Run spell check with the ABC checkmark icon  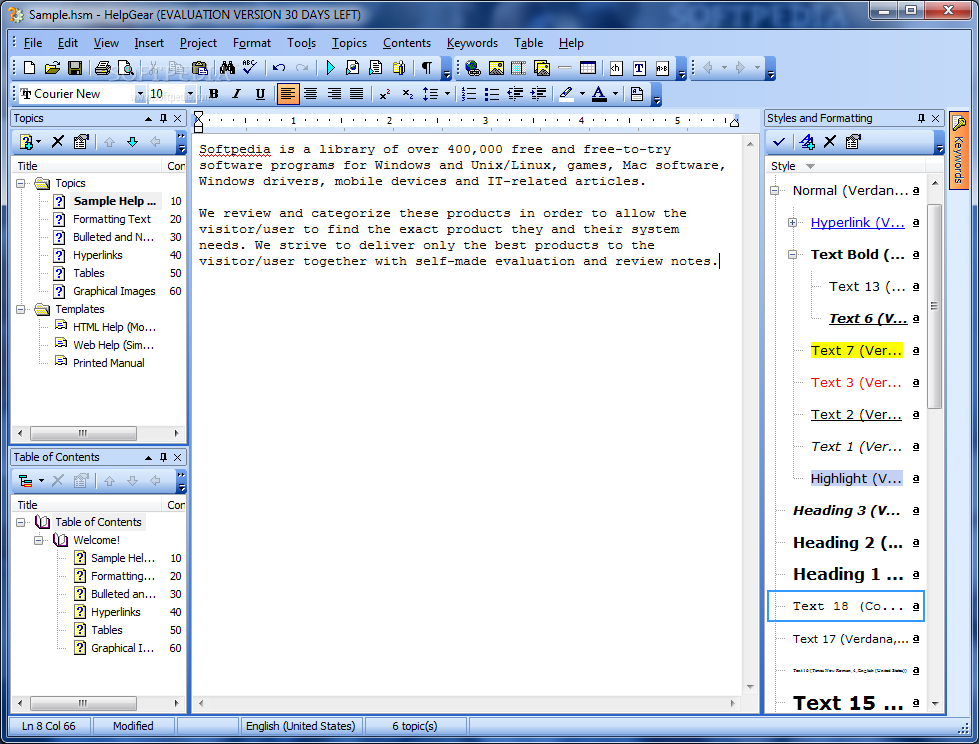click(250, 67)
